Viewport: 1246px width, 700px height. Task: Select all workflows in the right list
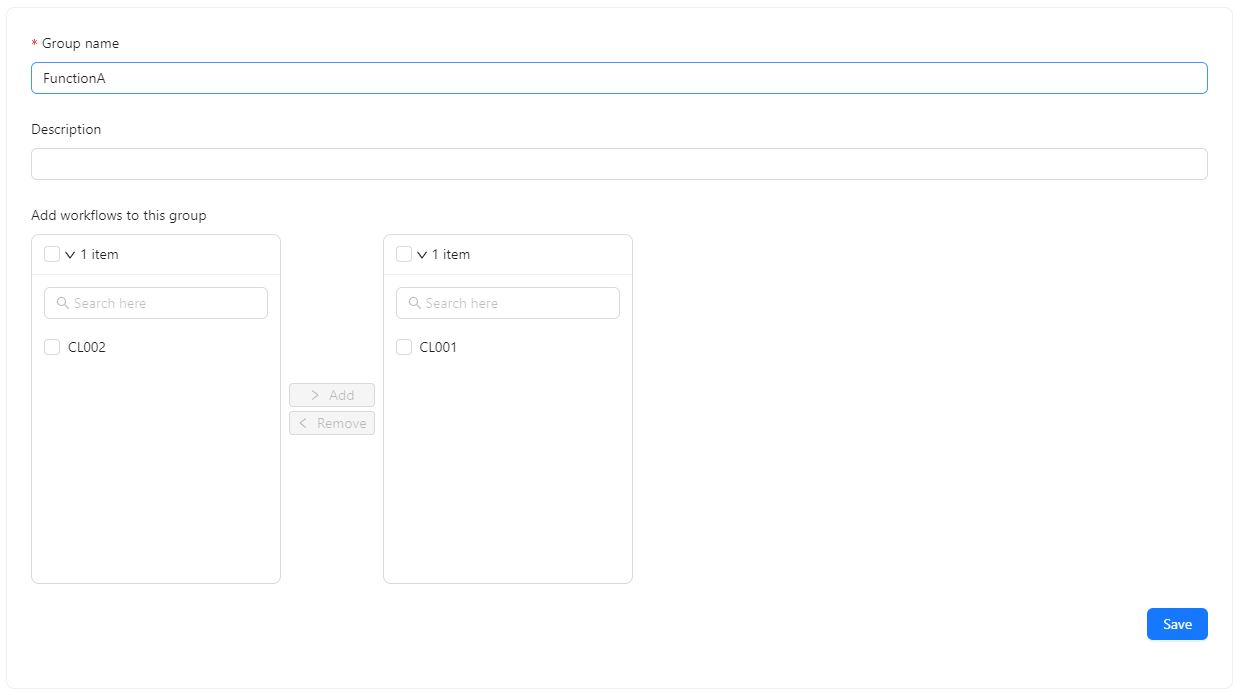point(404,254)
